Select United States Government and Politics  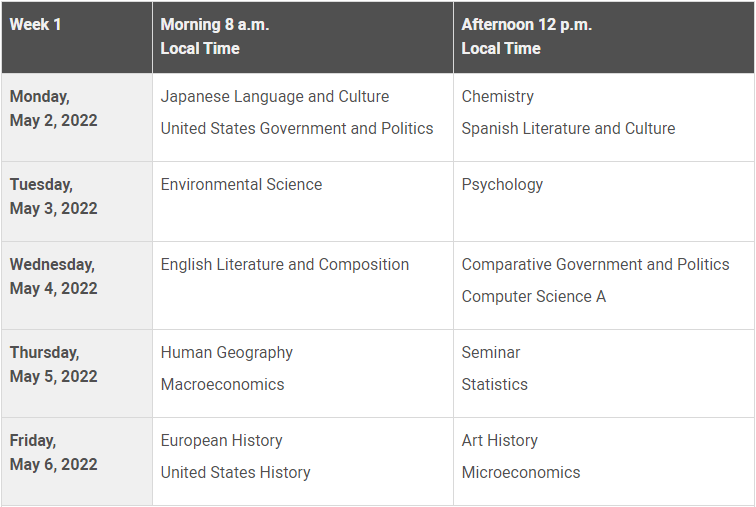click(297, 129)
